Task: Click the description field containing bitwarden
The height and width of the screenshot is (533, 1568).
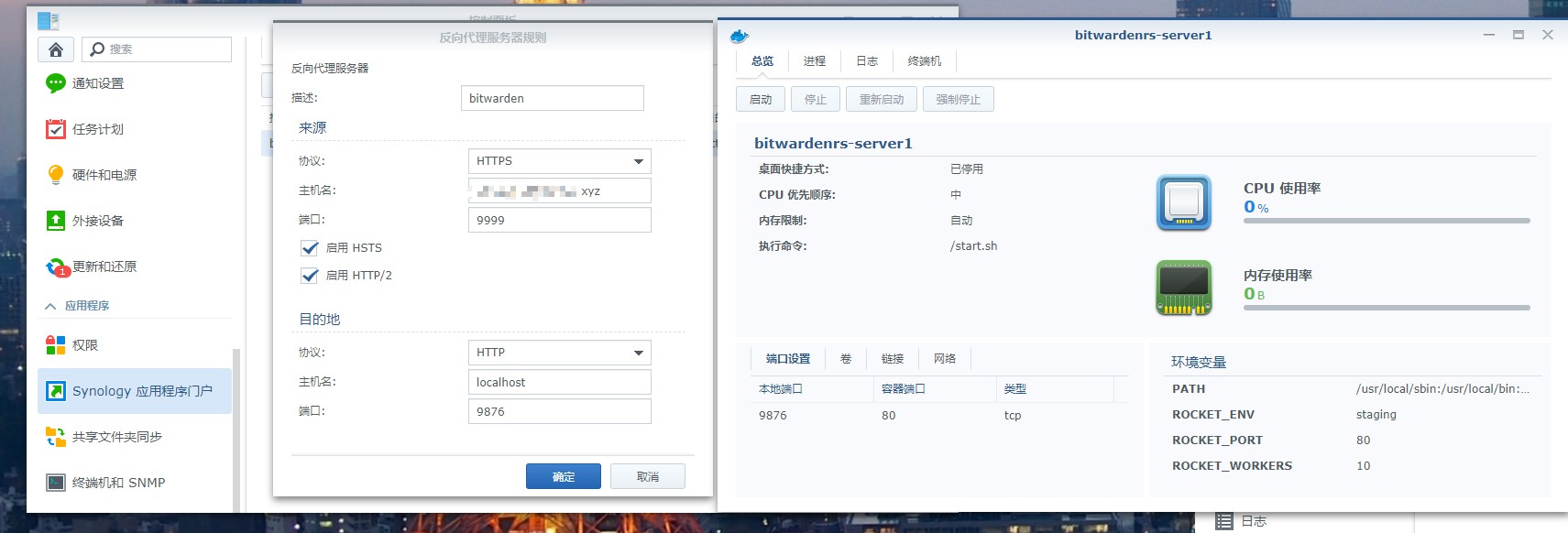Action: [553, 98]
